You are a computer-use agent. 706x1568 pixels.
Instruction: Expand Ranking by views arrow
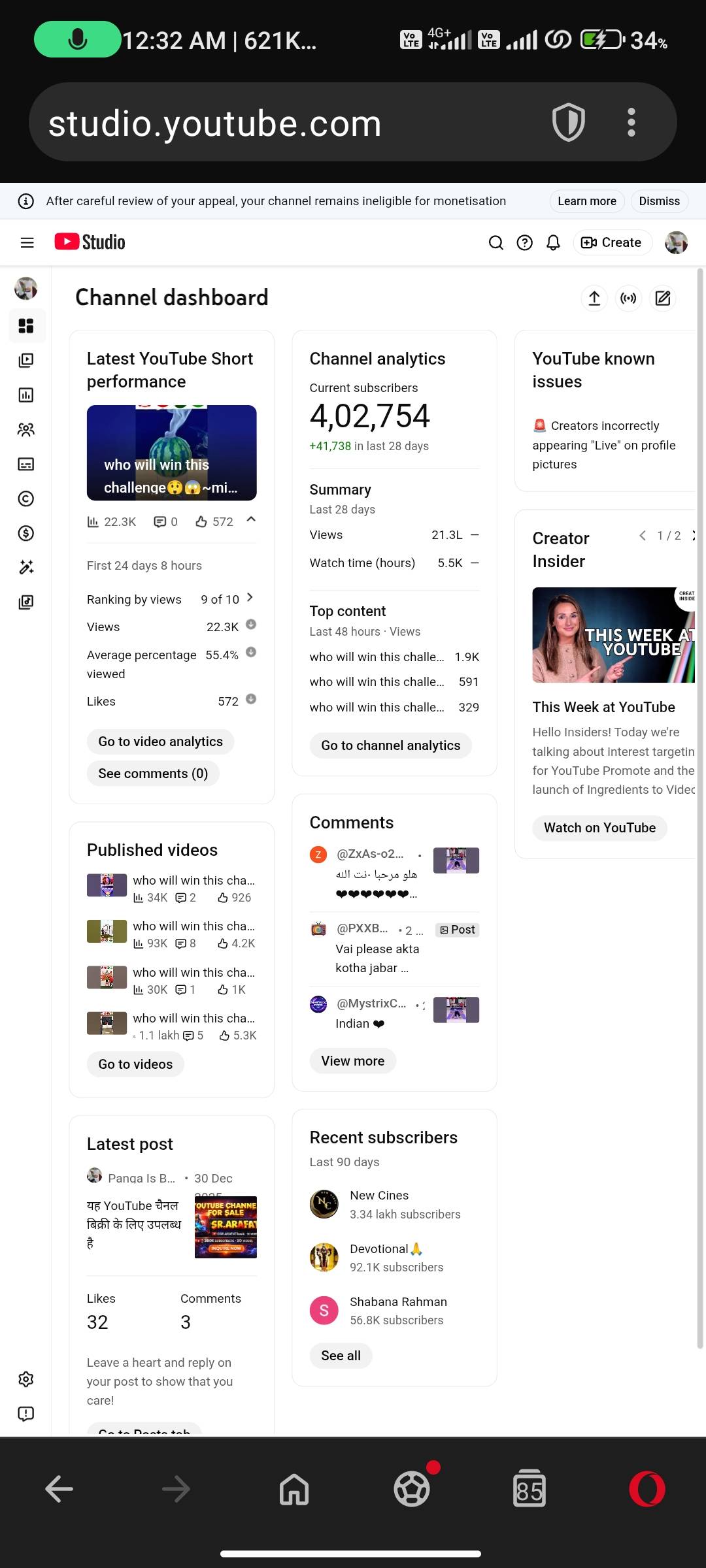click(250, 598)
